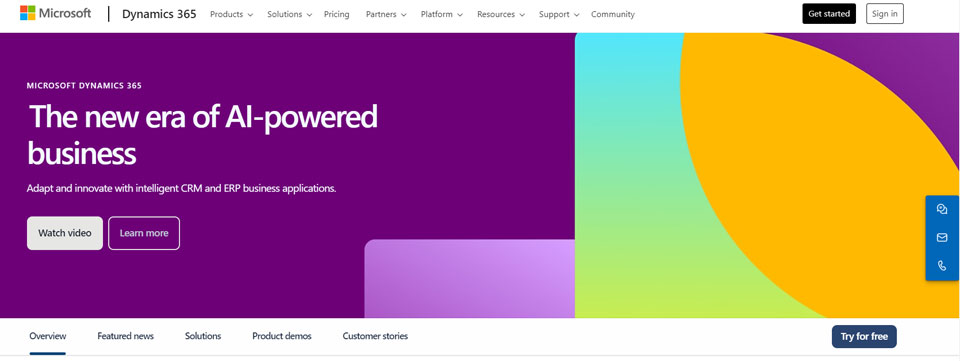Viewport: 960px width, 361px height.
Task: Click the 'Adapt and innovate' subtitle text
Action: [181, 188]
